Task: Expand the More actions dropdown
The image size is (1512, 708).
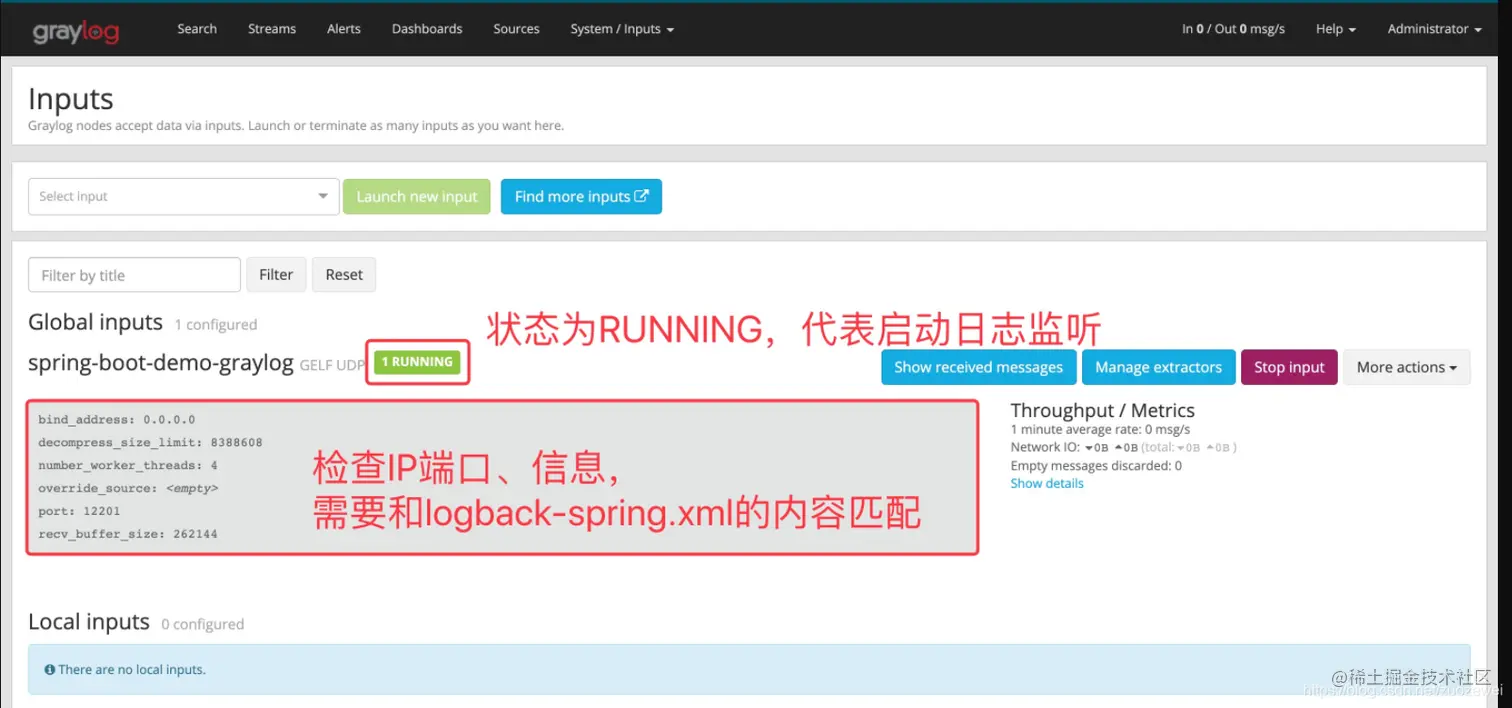Action: coord(1406,367)
